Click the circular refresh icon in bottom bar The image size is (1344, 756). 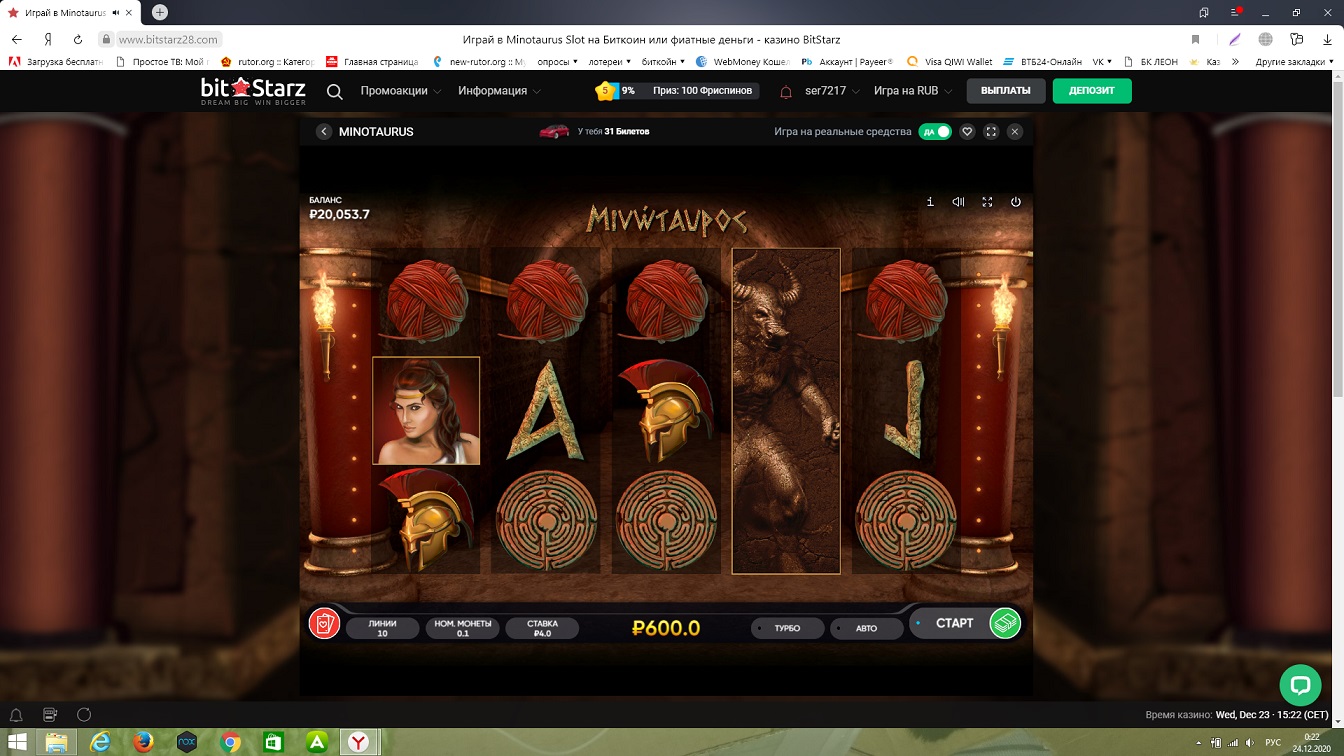[84, 715]
